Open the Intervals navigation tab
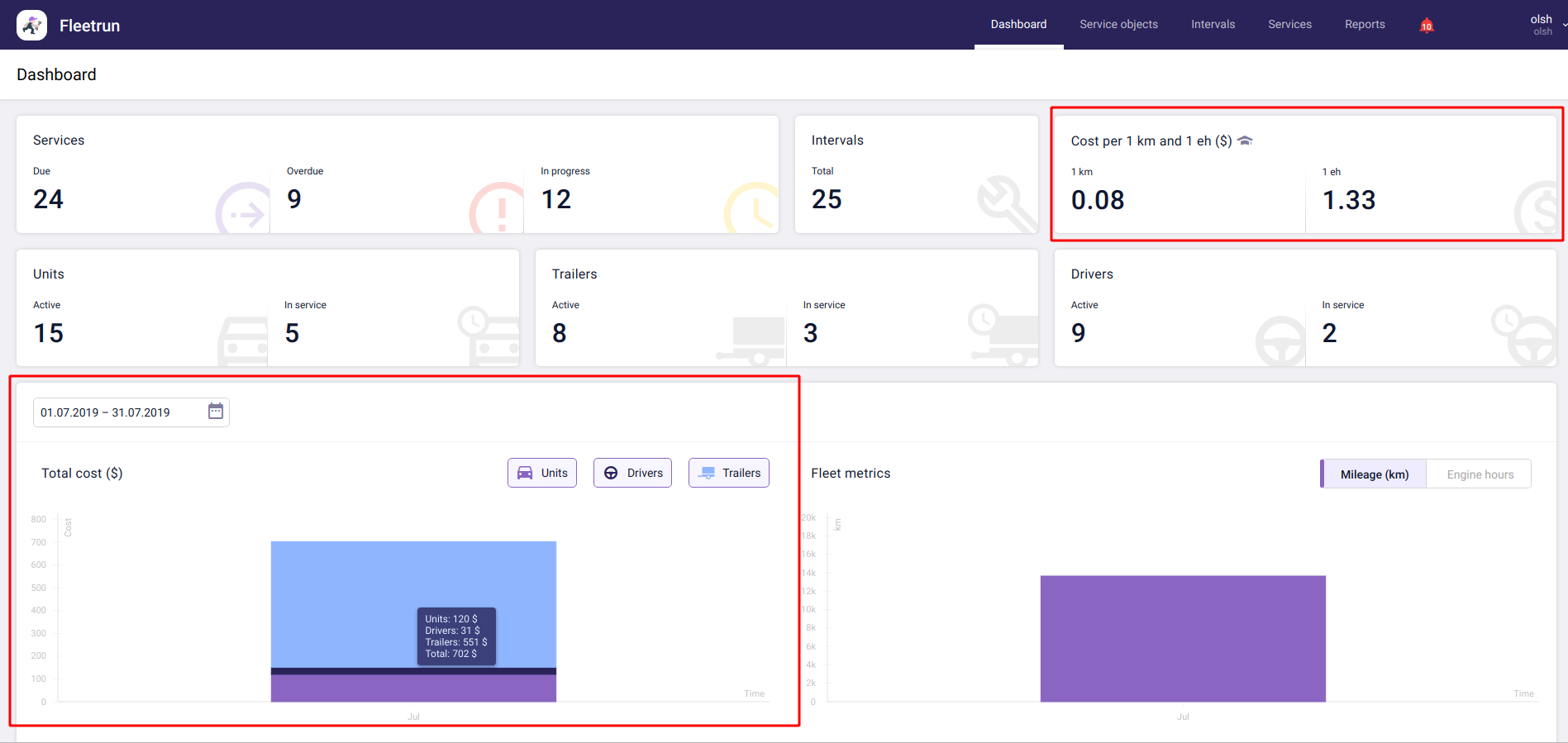The image size is (1568, 743). click(x=1213, y=25)
